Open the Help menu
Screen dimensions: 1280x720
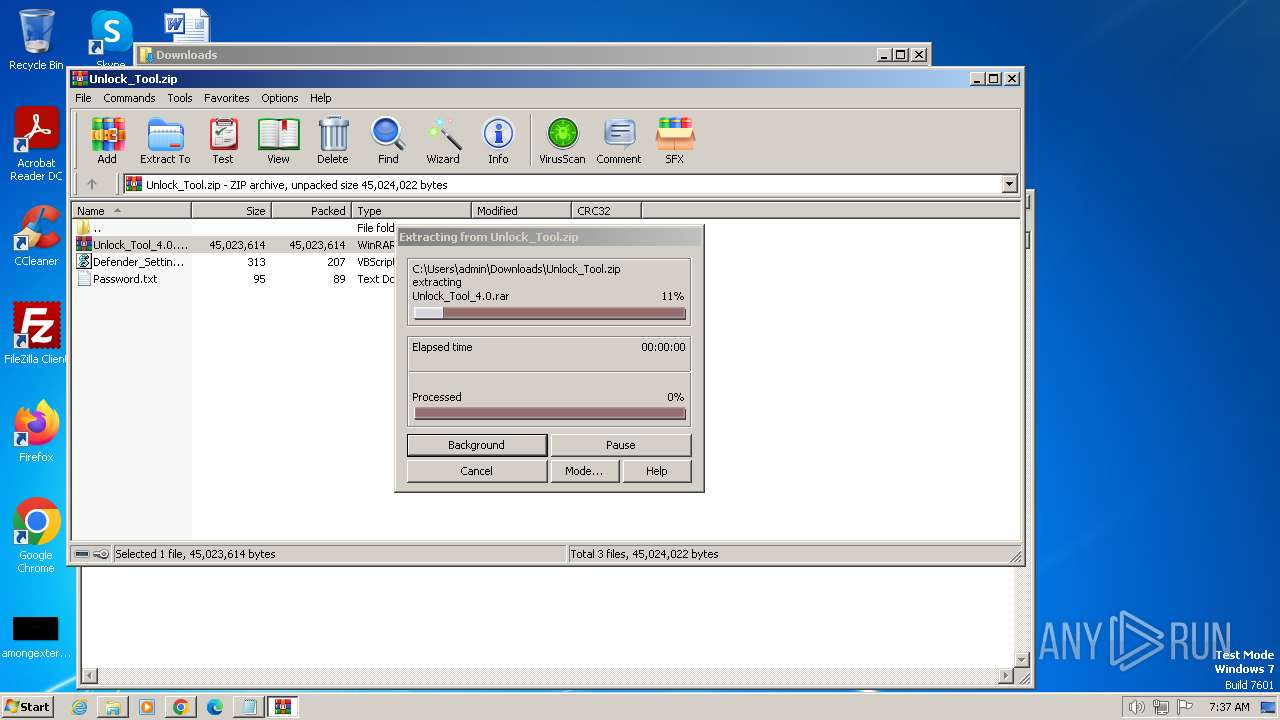coord(320,98)
